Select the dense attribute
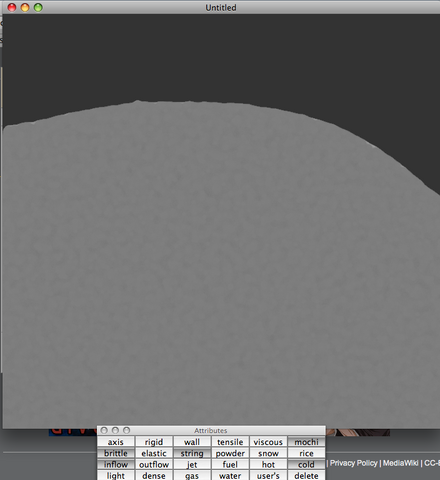The width and height of the screenshot is (440, 480). pyautogui.click(x=154, y=475)
